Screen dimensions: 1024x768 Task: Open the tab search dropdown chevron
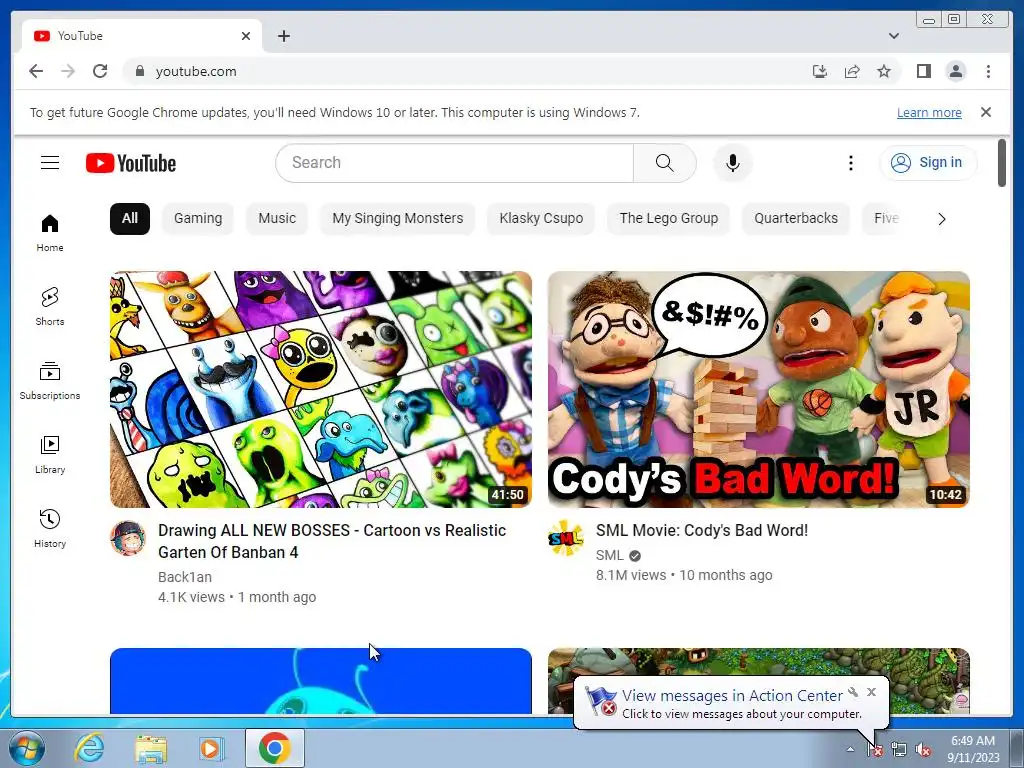[x=893, y=36]
